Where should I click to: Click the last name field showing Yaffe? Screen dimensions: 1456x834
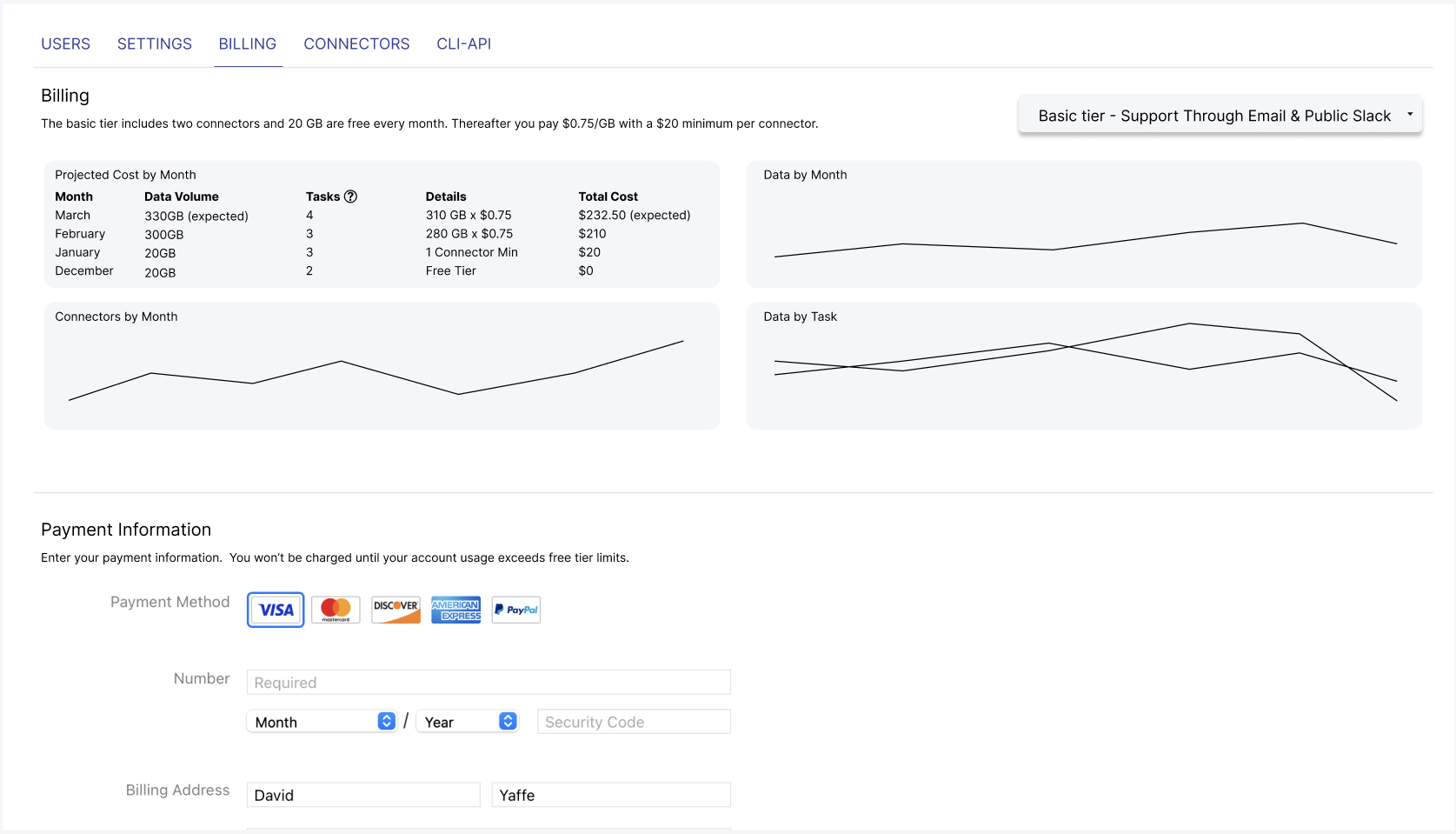(610, 794)
